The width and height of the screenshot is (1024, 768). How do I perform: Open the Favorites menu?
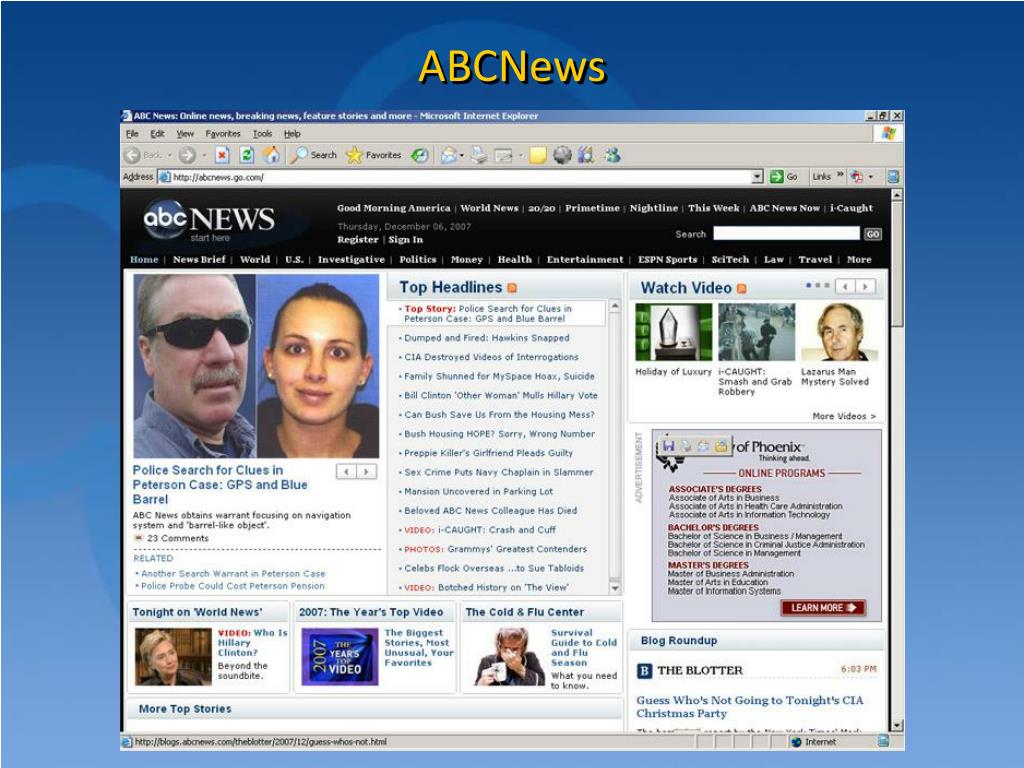[x=223, y=134]
